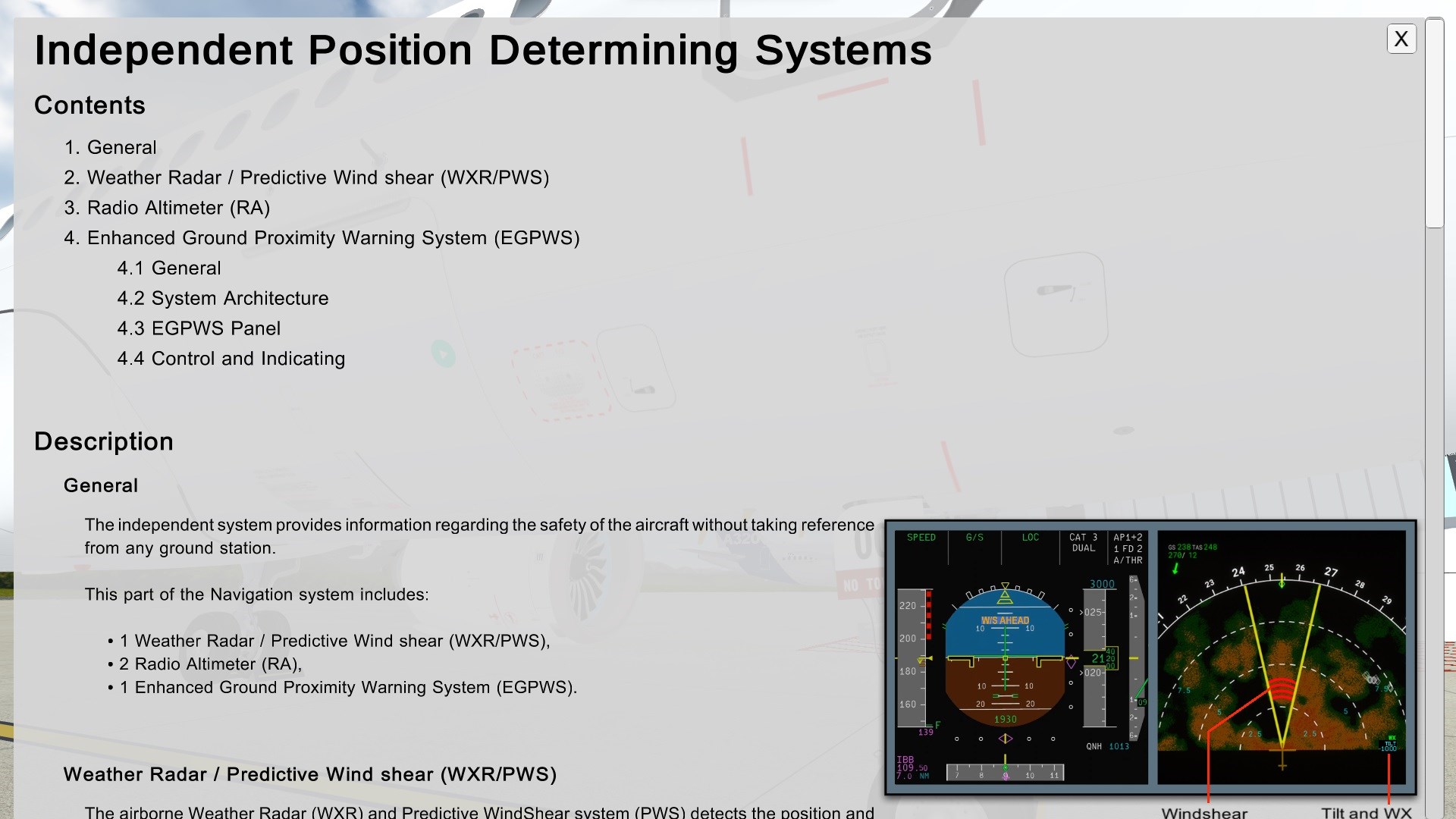Screen dimensions: 1456x819
Task: Expand item 4.2 System Architecture
Action: click(222, 298)
